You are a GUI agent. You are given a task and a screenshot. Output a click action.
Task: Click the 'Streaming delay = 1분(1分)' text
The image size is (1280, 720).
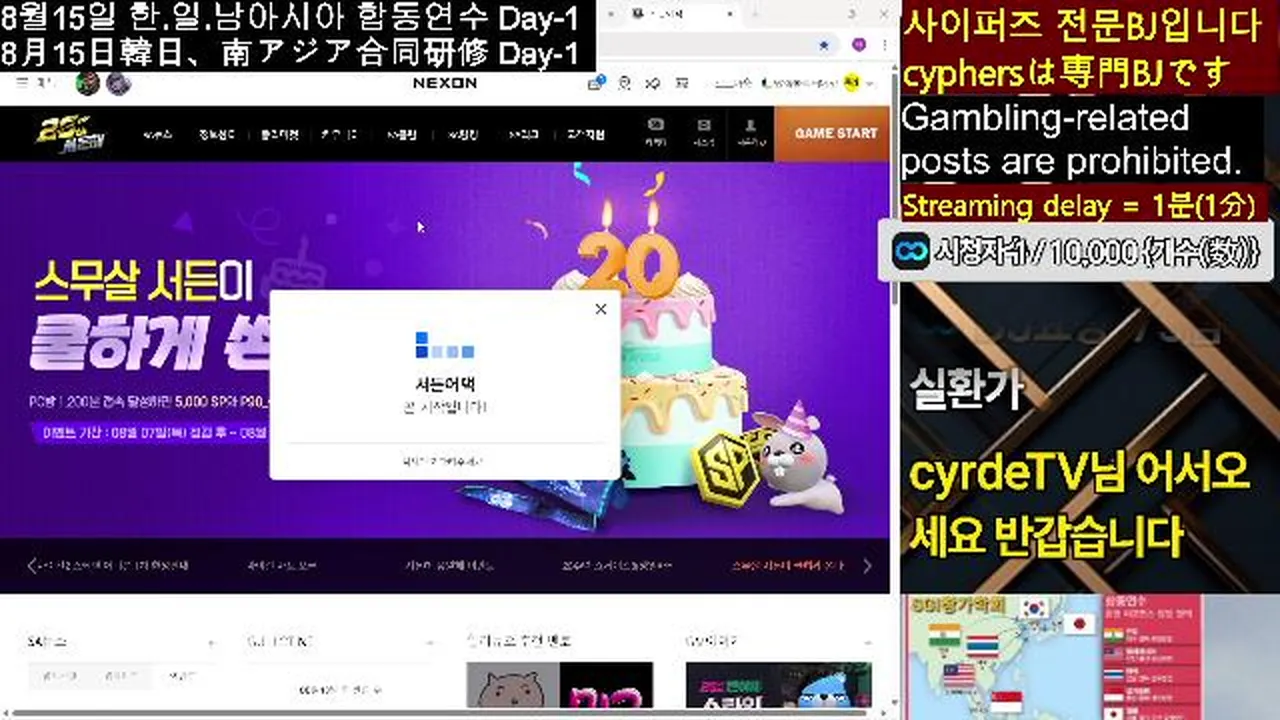tap(1078, 206)
